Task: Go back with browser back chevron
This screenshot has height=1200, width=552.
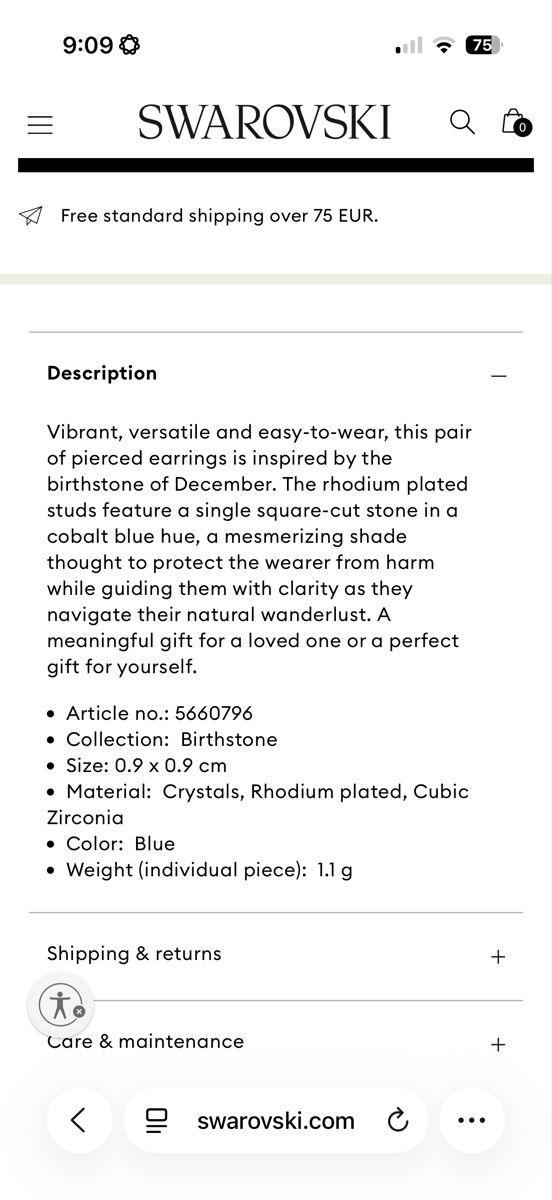Action: (x=78, y=1120)
